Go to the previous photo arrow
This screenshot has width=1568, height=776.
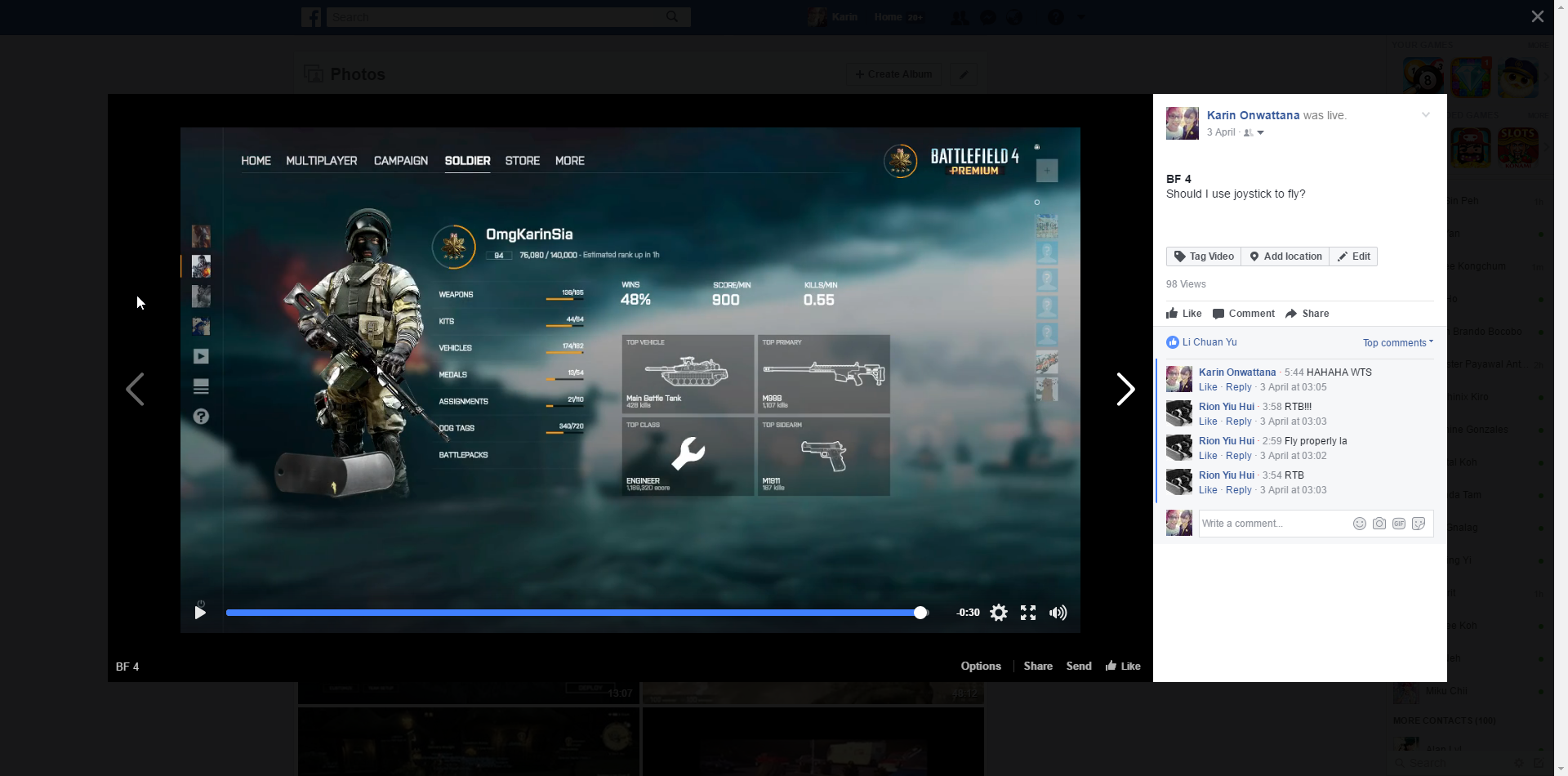pos(135,389)
